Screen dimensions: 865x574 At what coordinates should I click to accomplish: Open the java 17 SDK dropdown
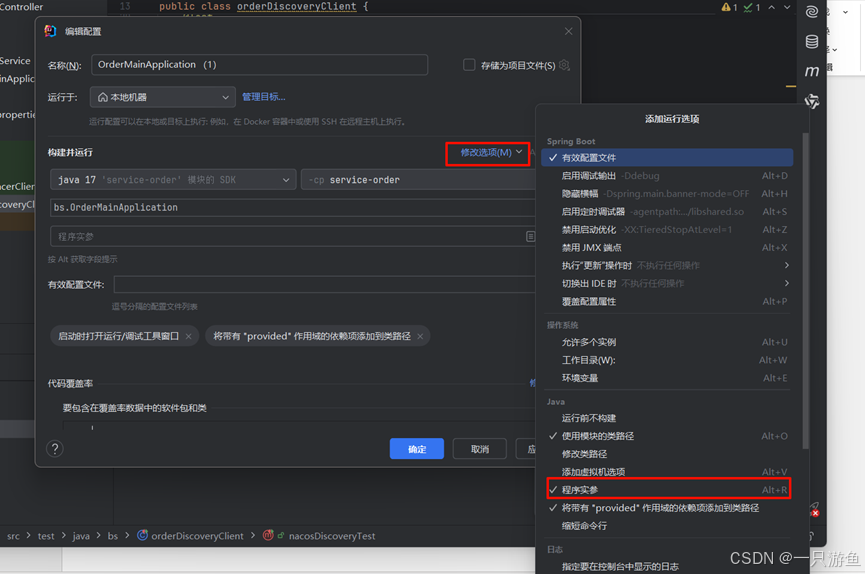tap(173, 180)
